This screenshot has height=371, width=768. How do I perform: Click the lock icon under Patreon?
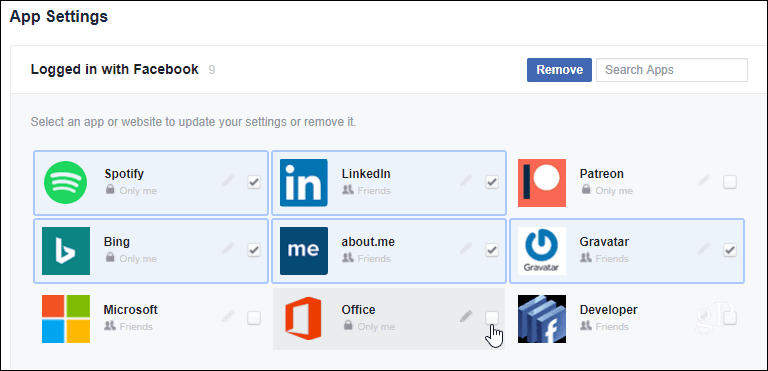[x=586, y=190]
